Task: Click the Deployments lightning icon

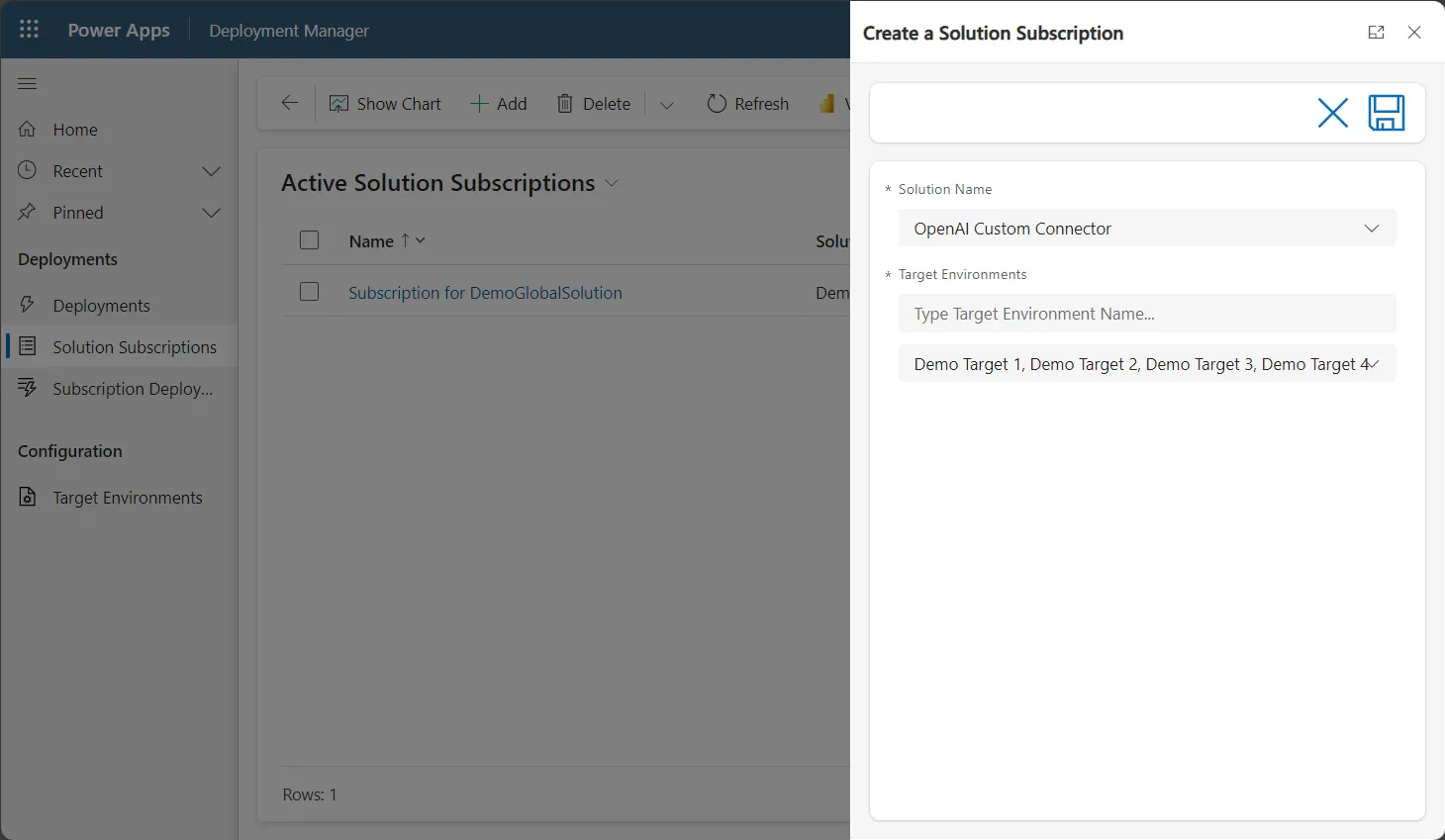Action: tap(28, 305)
